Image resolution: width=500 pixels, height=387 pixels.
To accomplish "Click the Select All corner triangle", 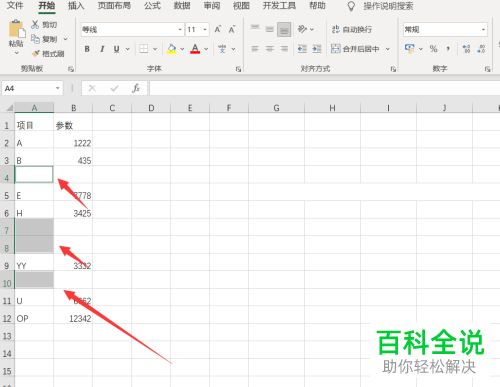I will (9, 108).
